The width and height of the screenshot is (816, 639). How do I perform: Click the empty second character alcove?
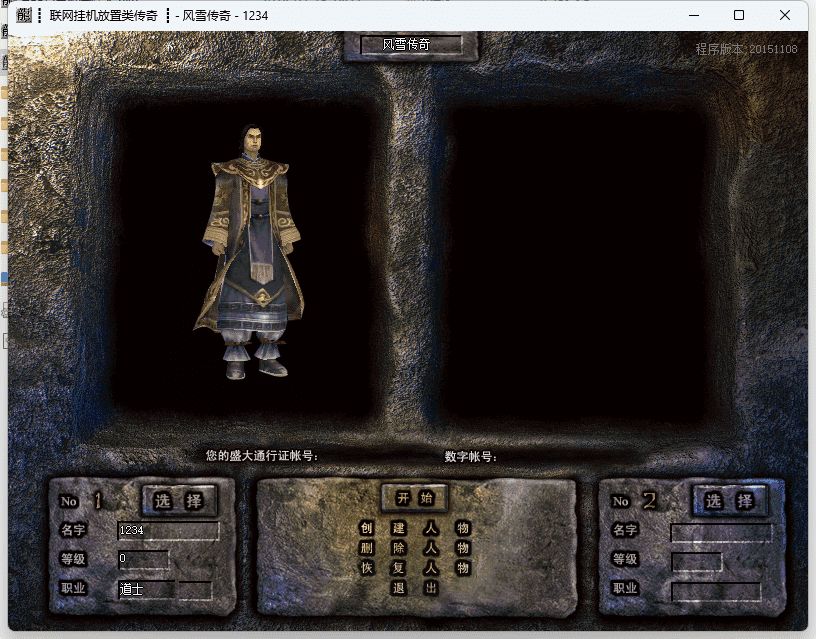tap(580, 260)
